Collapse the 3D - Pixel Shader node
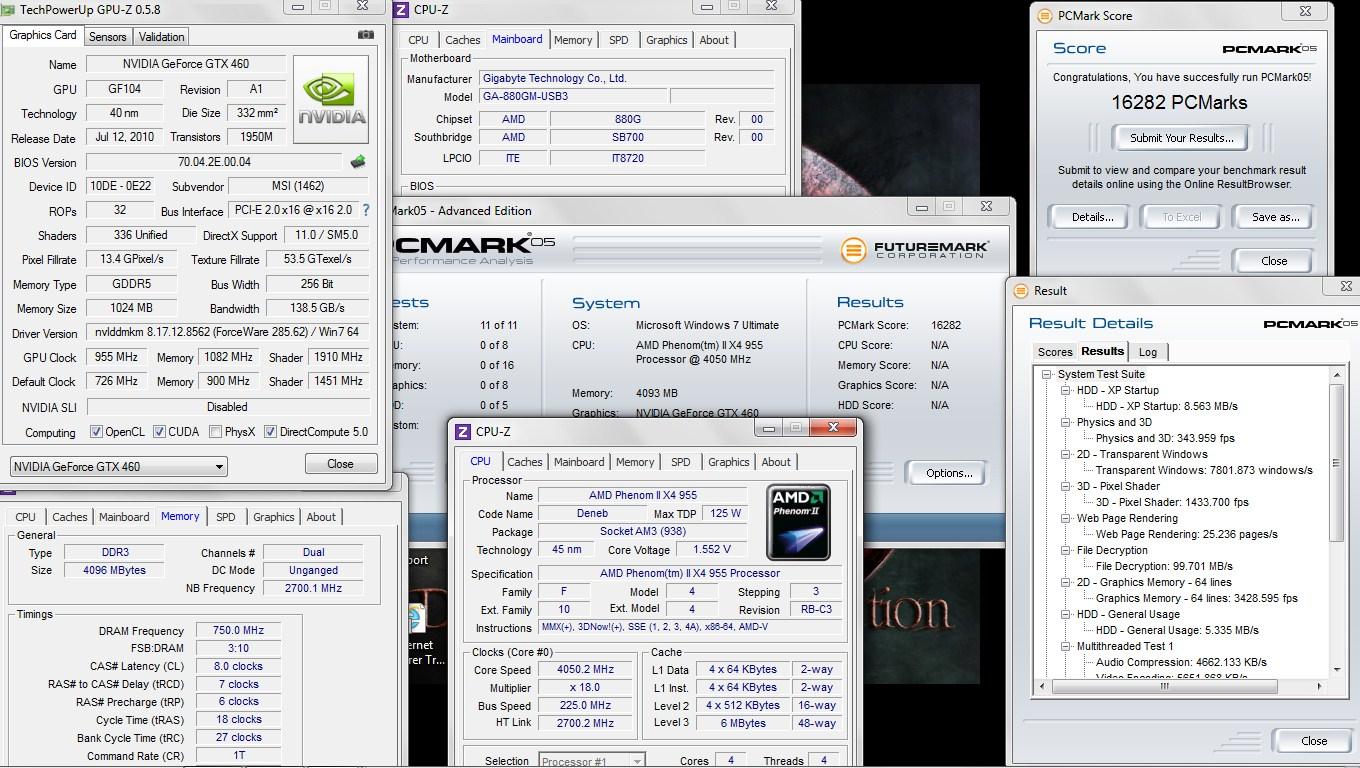 [1066, 486]
